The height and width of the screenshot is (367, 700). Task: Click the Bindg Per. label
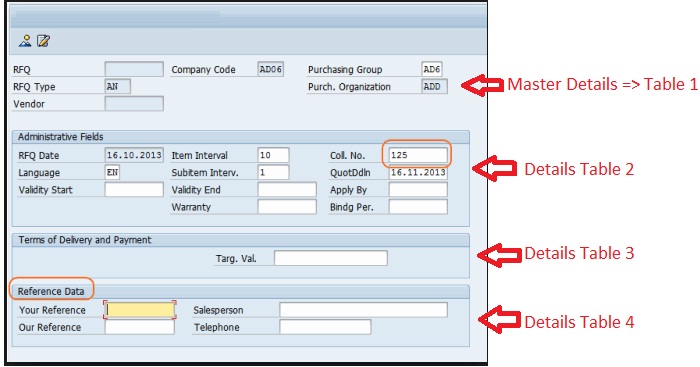[352, 207]
